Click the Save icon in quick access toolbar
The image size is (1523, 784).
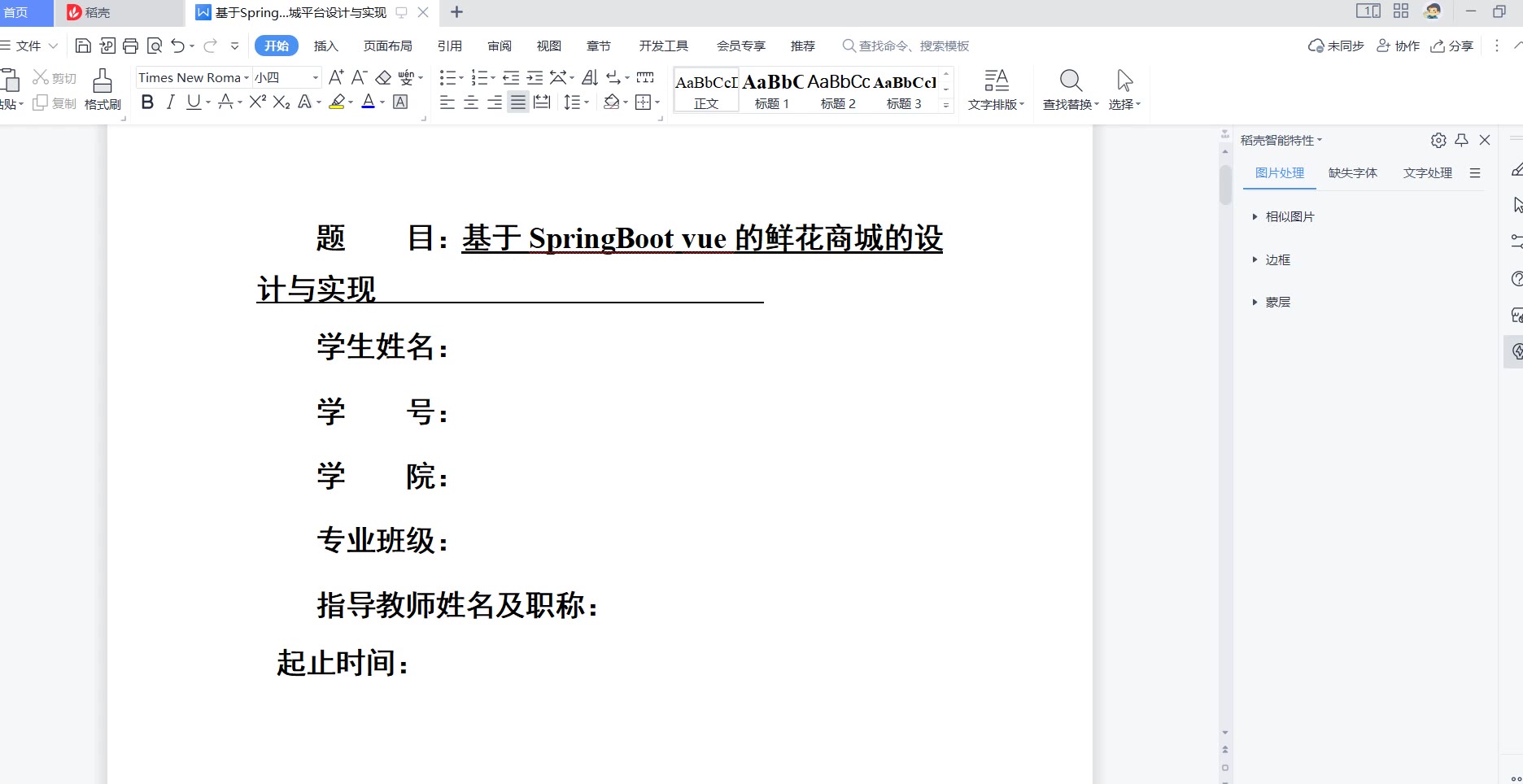click(83, 46)
